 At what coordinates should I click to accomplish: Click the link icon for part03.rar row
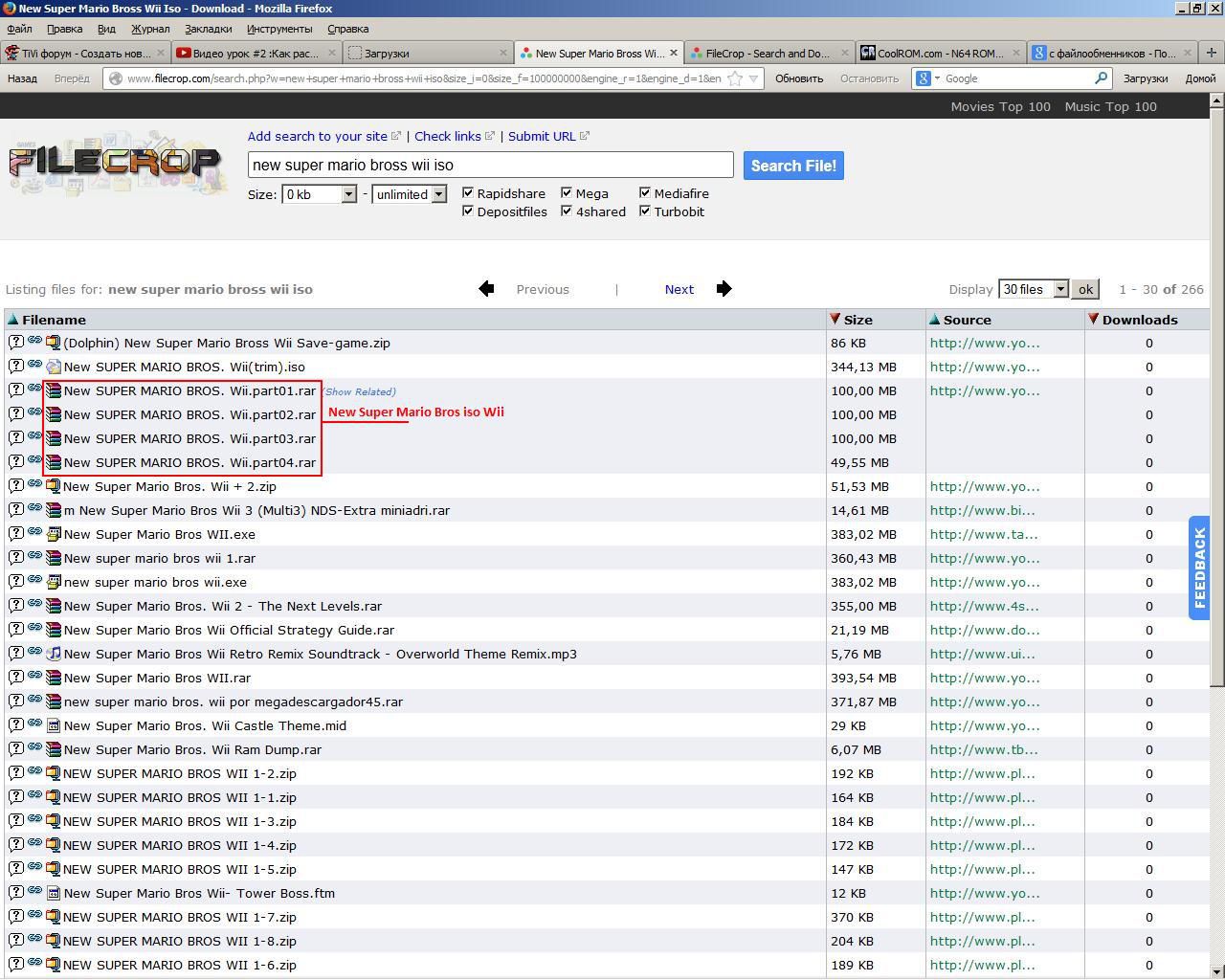pyautogui.click(x=34, y=436)
